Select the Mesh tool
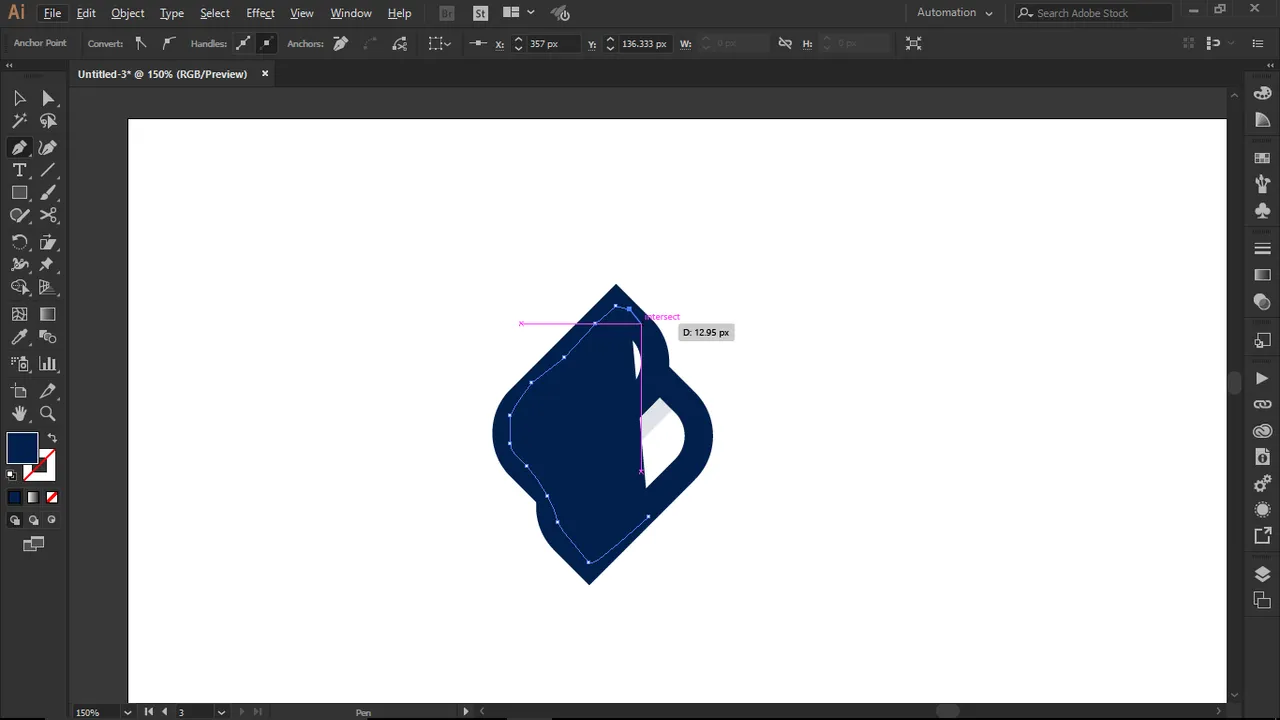1280x720 pixels. tap(19, 314)
